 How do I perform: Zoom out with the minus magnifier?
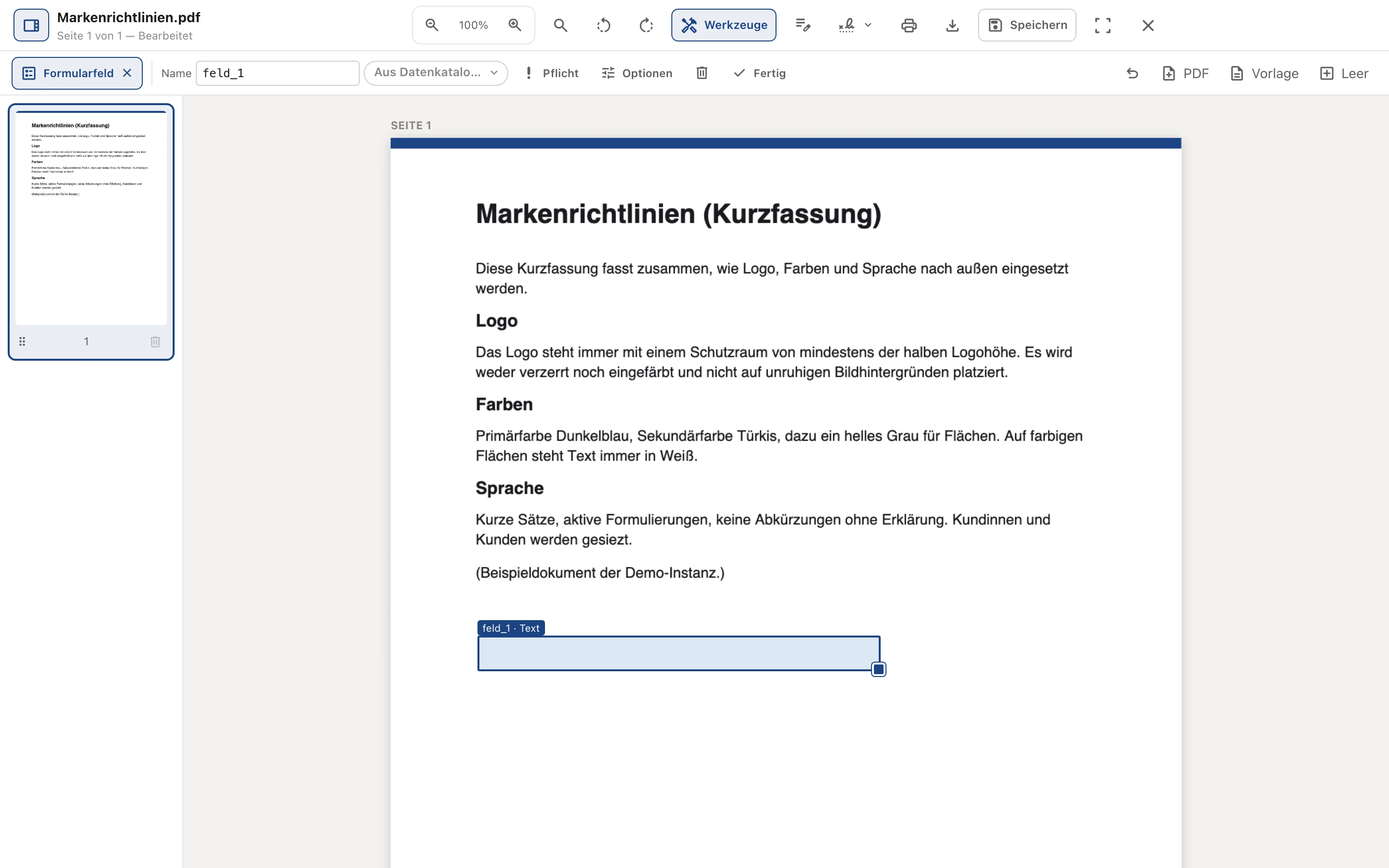tap(432, 25)
